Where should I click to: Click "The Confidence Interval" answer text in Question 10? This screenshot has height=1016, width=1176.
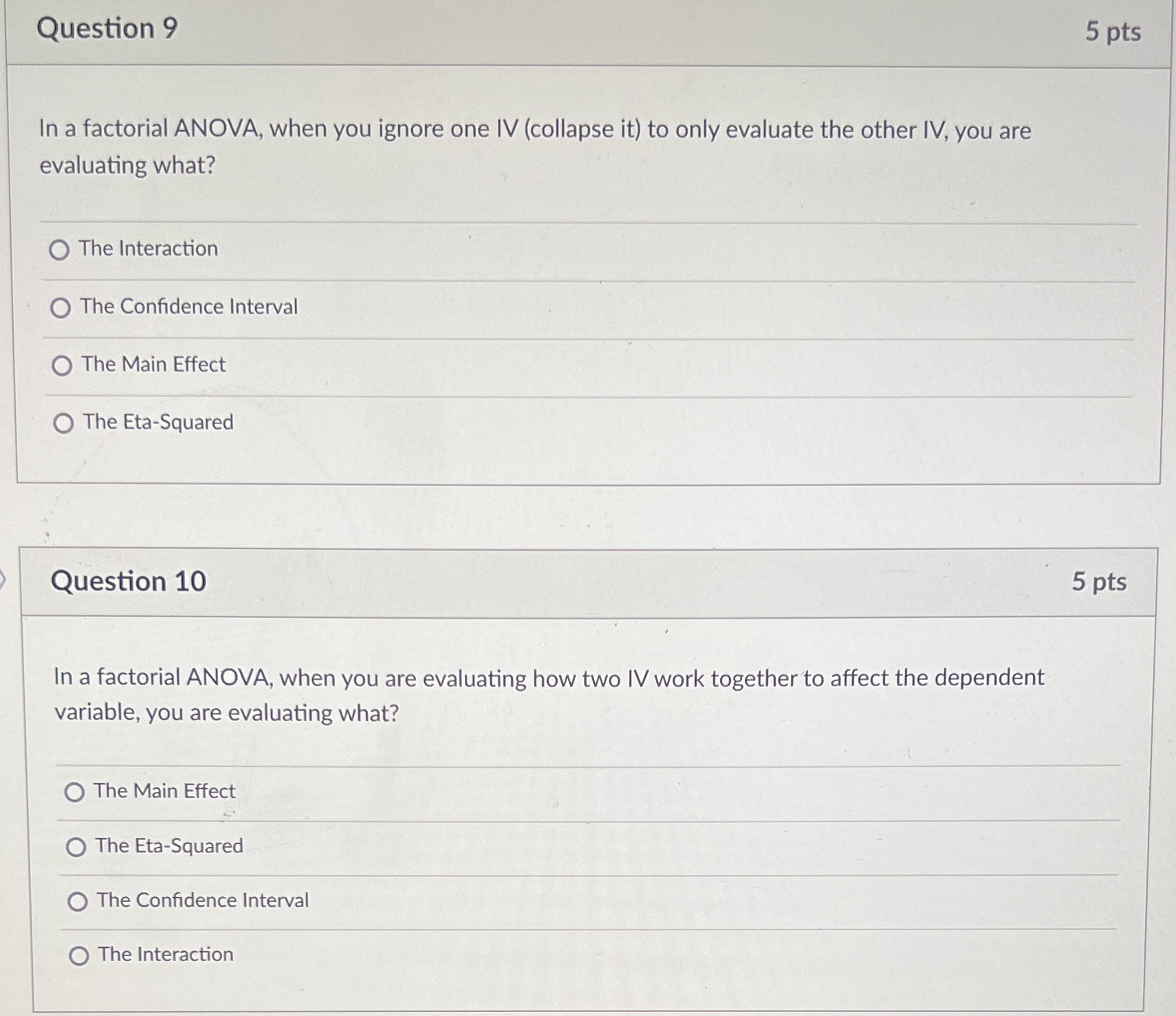203,900
